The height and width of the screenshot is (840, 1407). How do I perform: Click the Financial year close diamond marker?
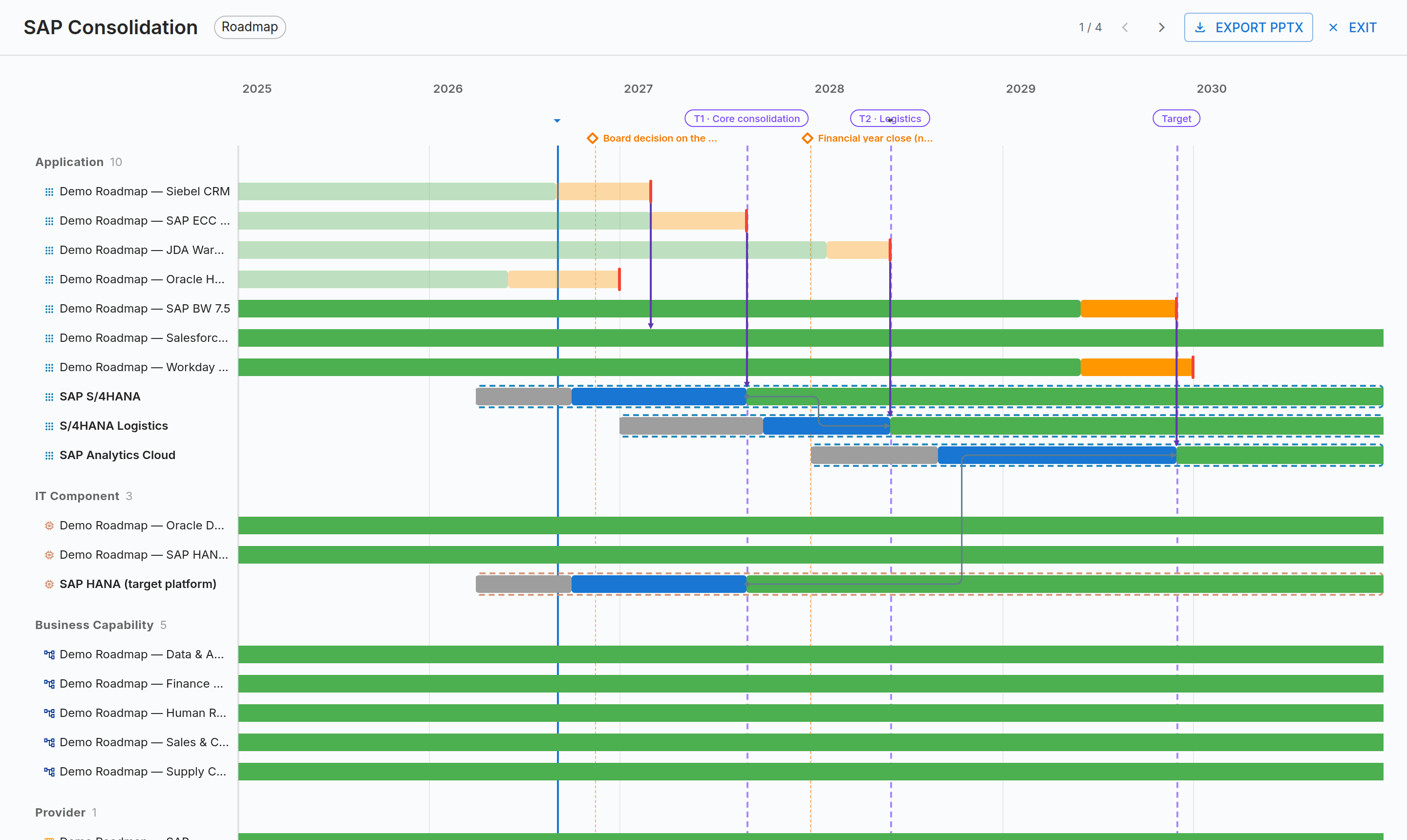click(x=808, y=138)
